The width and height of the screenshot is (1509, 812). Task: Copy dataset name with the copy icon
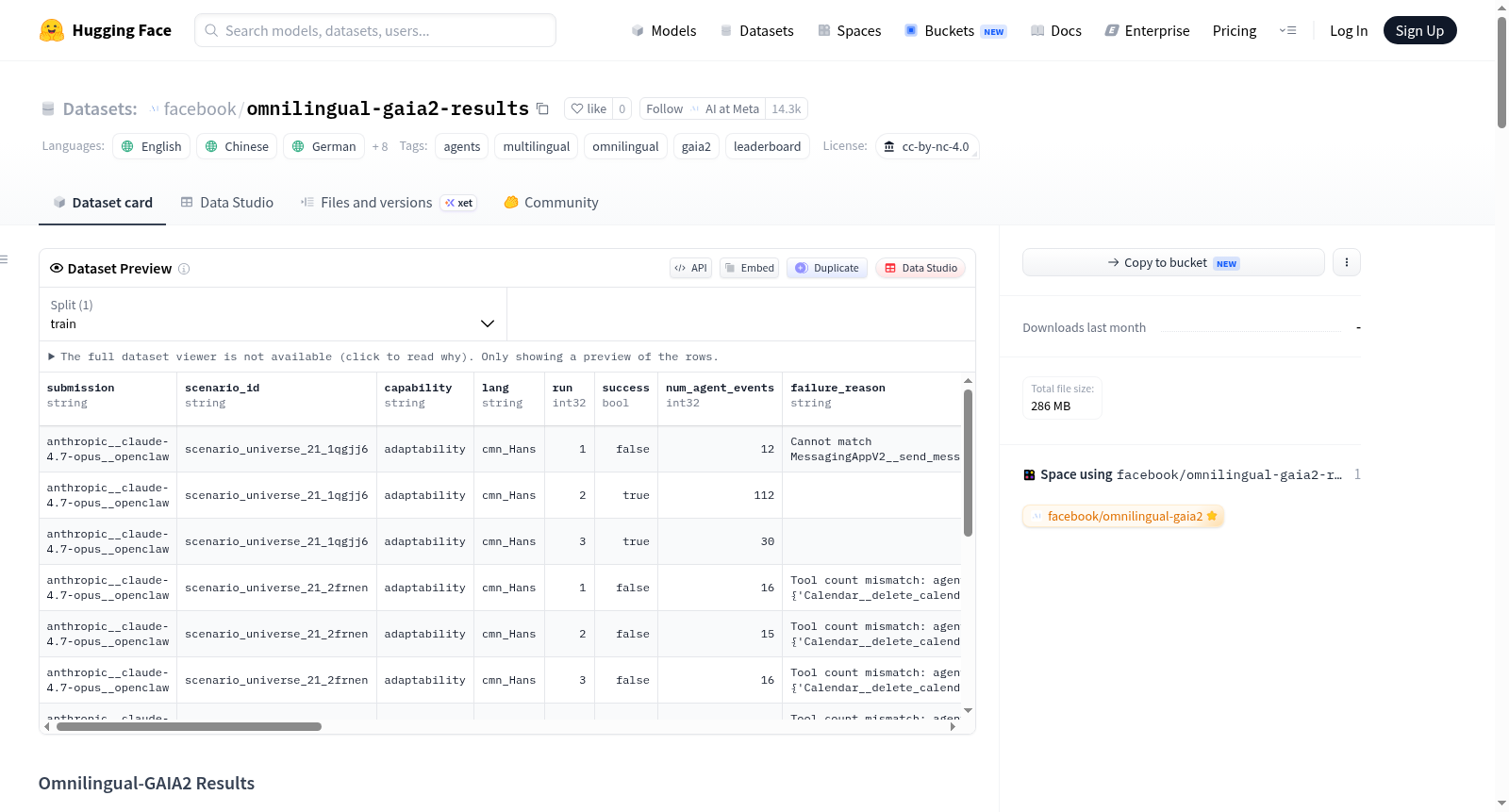pyautogui.click(x=542, y=108)
